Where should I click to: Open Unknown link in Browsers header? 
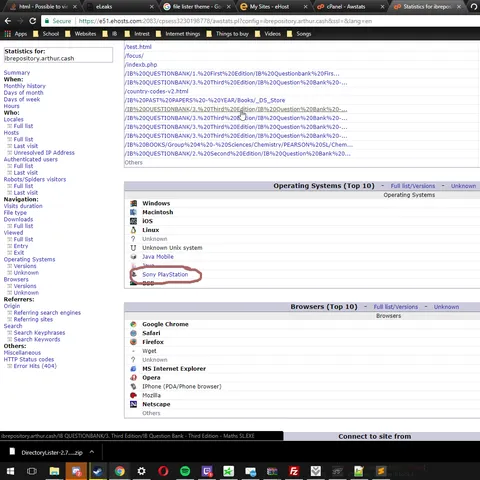[446, 307]
